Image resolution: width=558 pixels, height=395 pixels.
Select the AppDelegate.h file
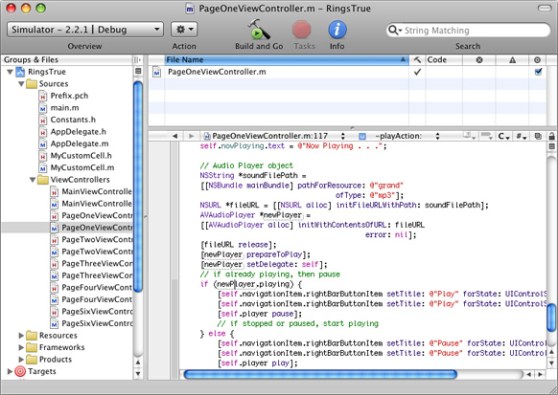tap(78, 132)
